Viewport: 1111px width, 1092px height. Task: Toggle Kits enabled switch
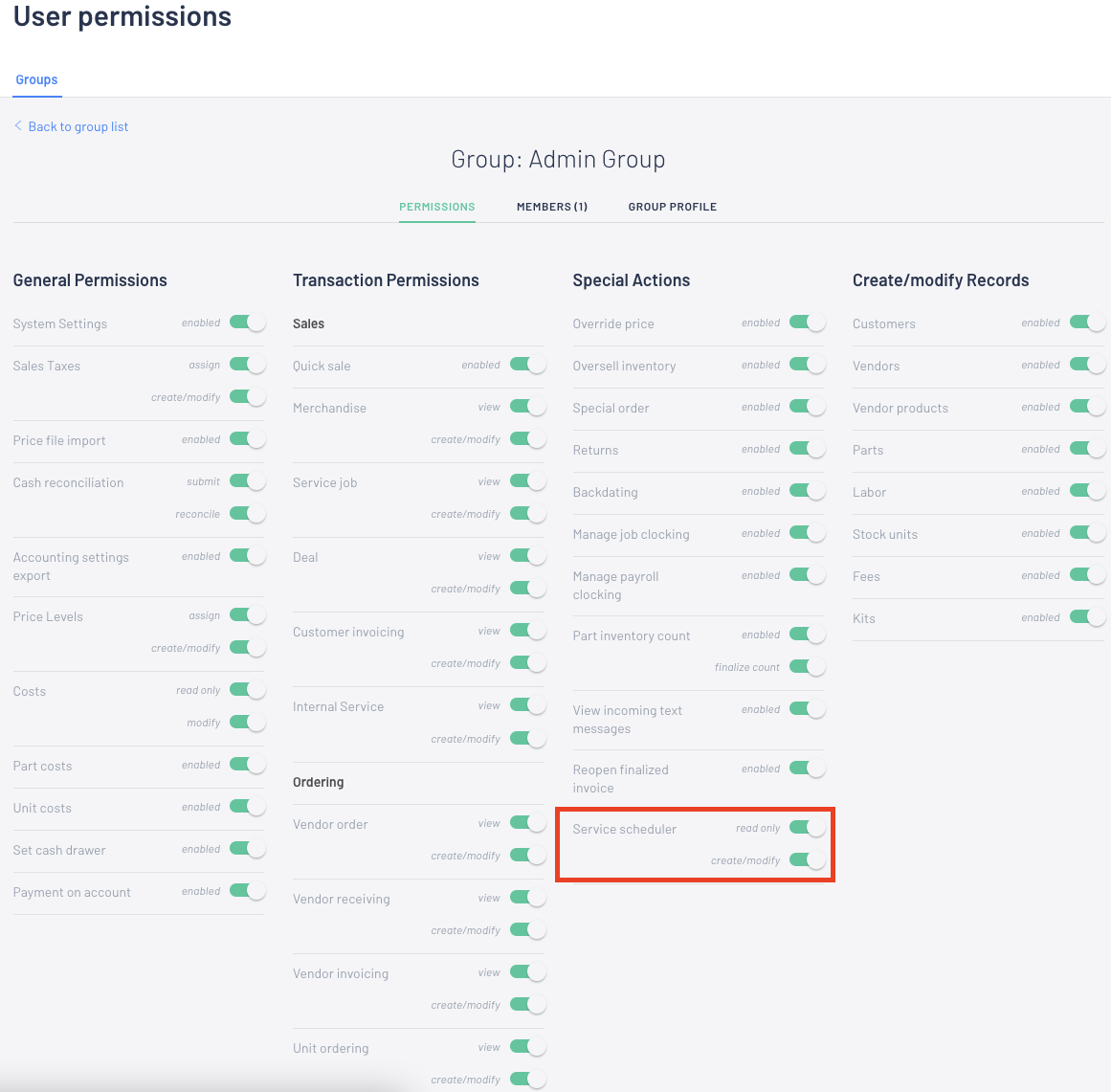coord(1088,617)
